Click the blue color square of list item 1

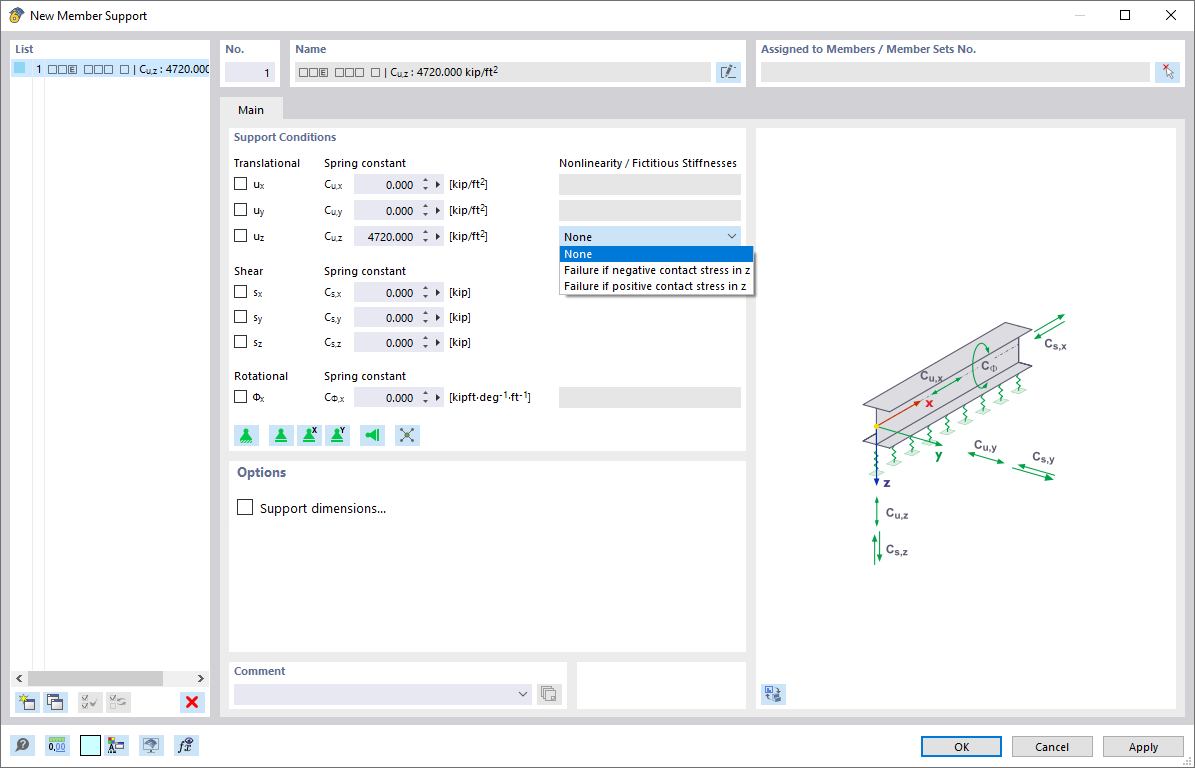click(20, 68)
